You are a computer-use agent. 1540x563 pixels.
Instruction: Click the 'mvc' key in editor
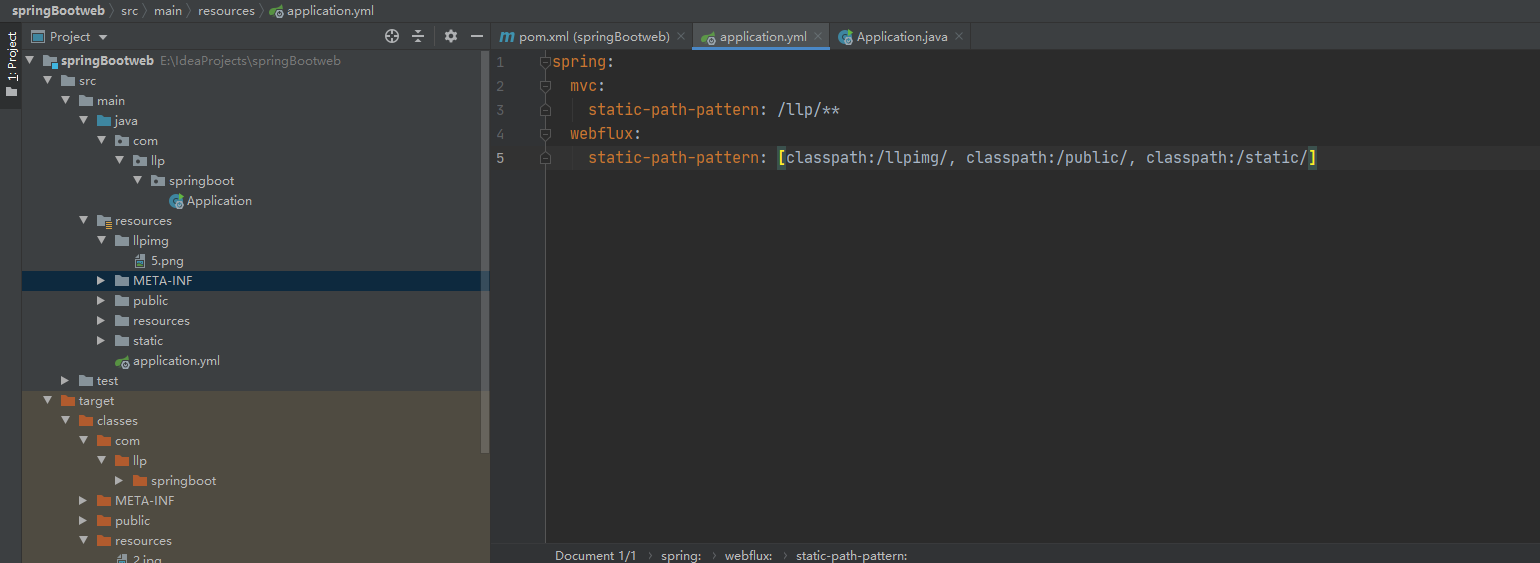click(584, 86)
